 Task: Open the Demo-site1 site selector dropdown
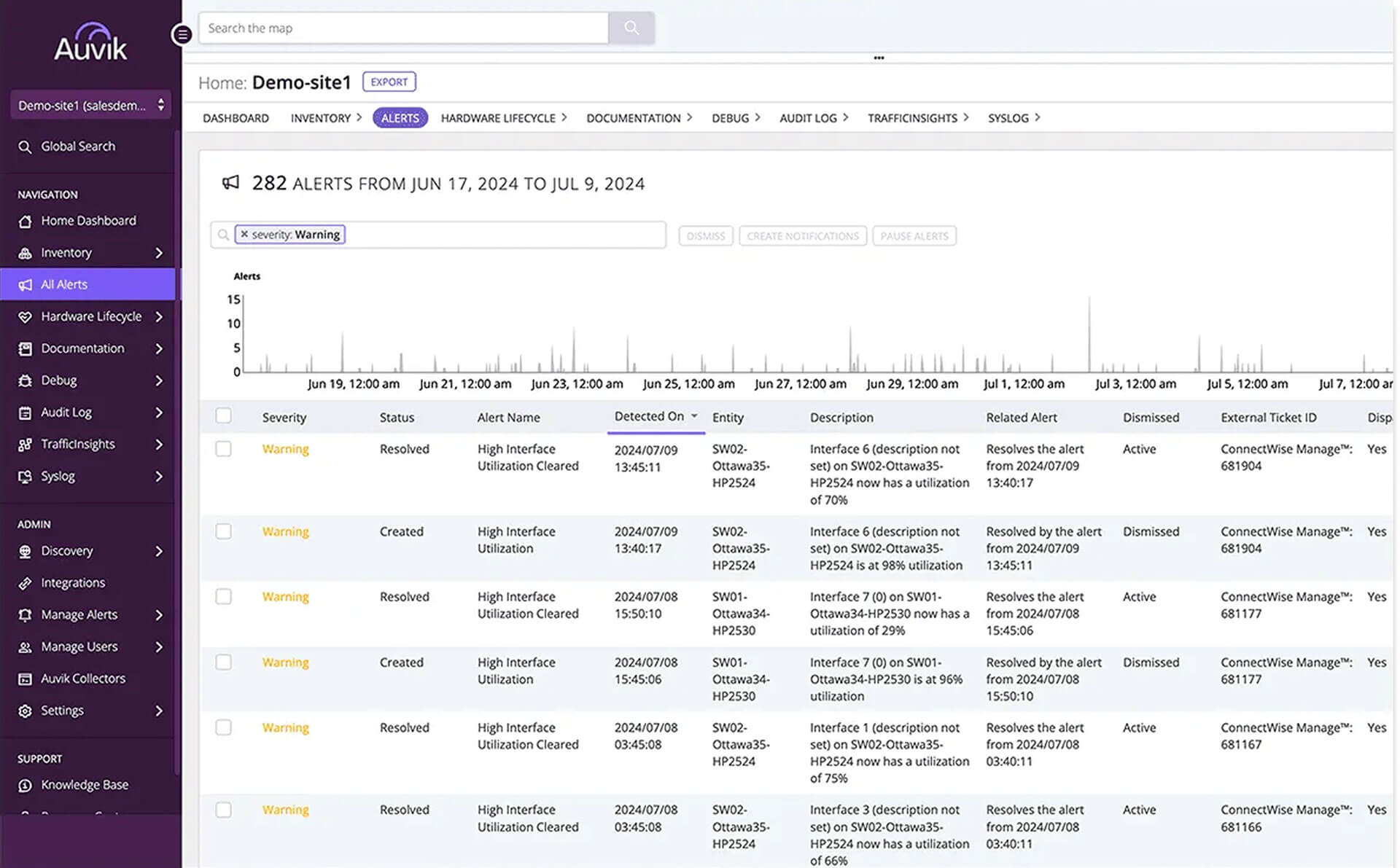tap(90, 106)
